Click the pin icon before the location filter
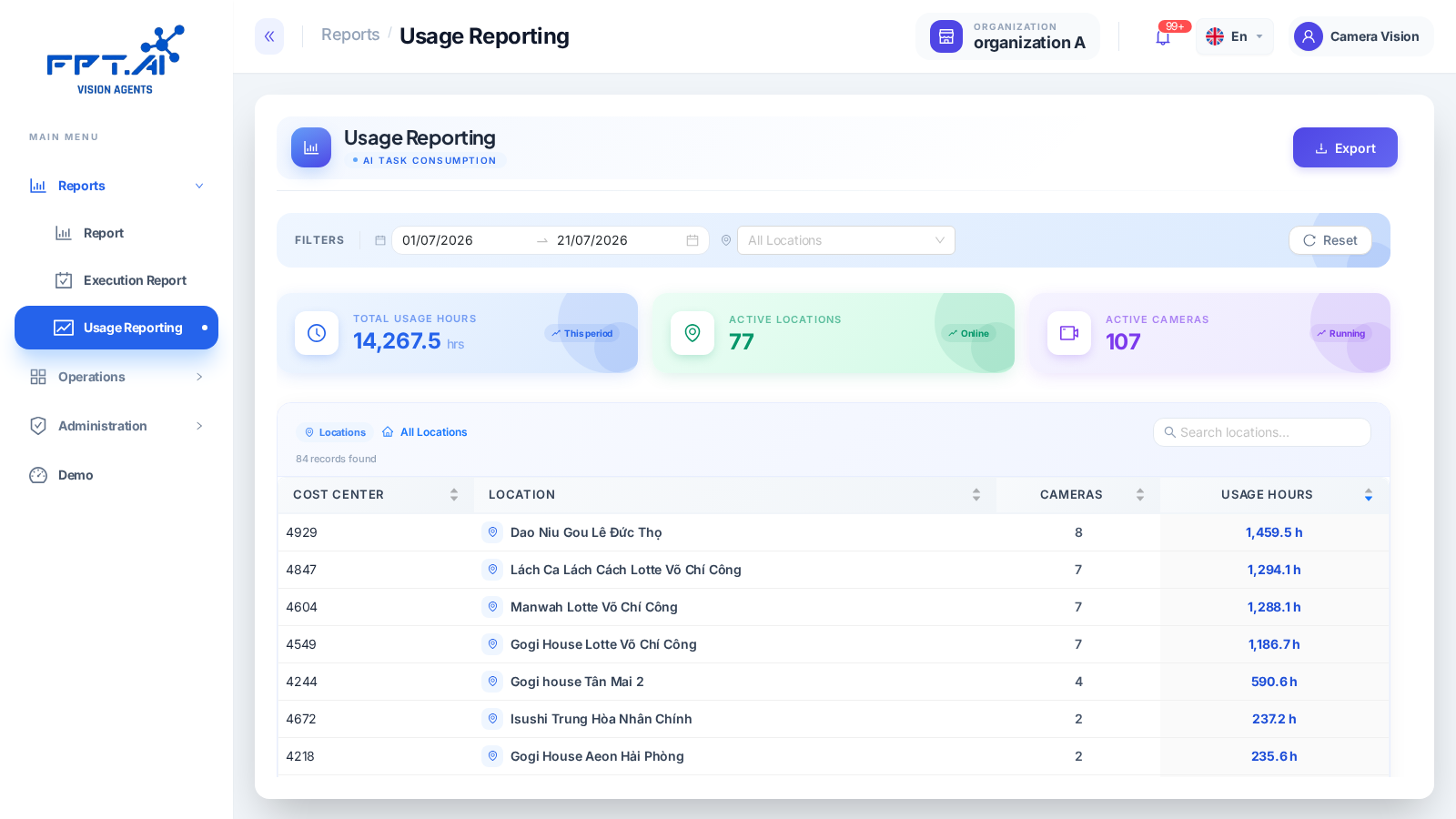This screenshot has width=1456, height=819. (726, 240)
